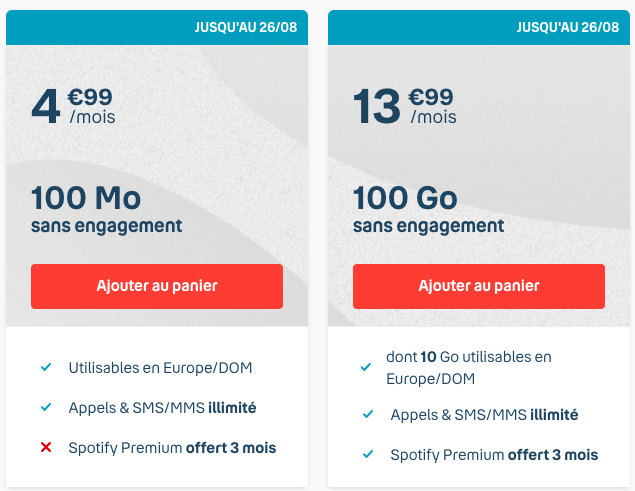Click Appels & SMS/MMS illimité on 100 Go card

coord(484,415)
